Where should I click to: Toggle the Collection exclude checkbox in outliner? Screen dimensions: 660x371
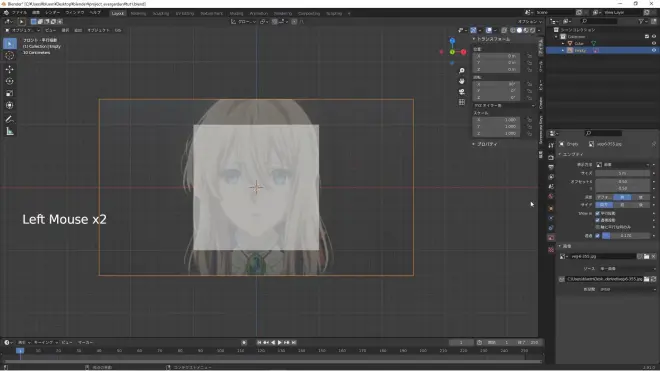click(647, 37)
